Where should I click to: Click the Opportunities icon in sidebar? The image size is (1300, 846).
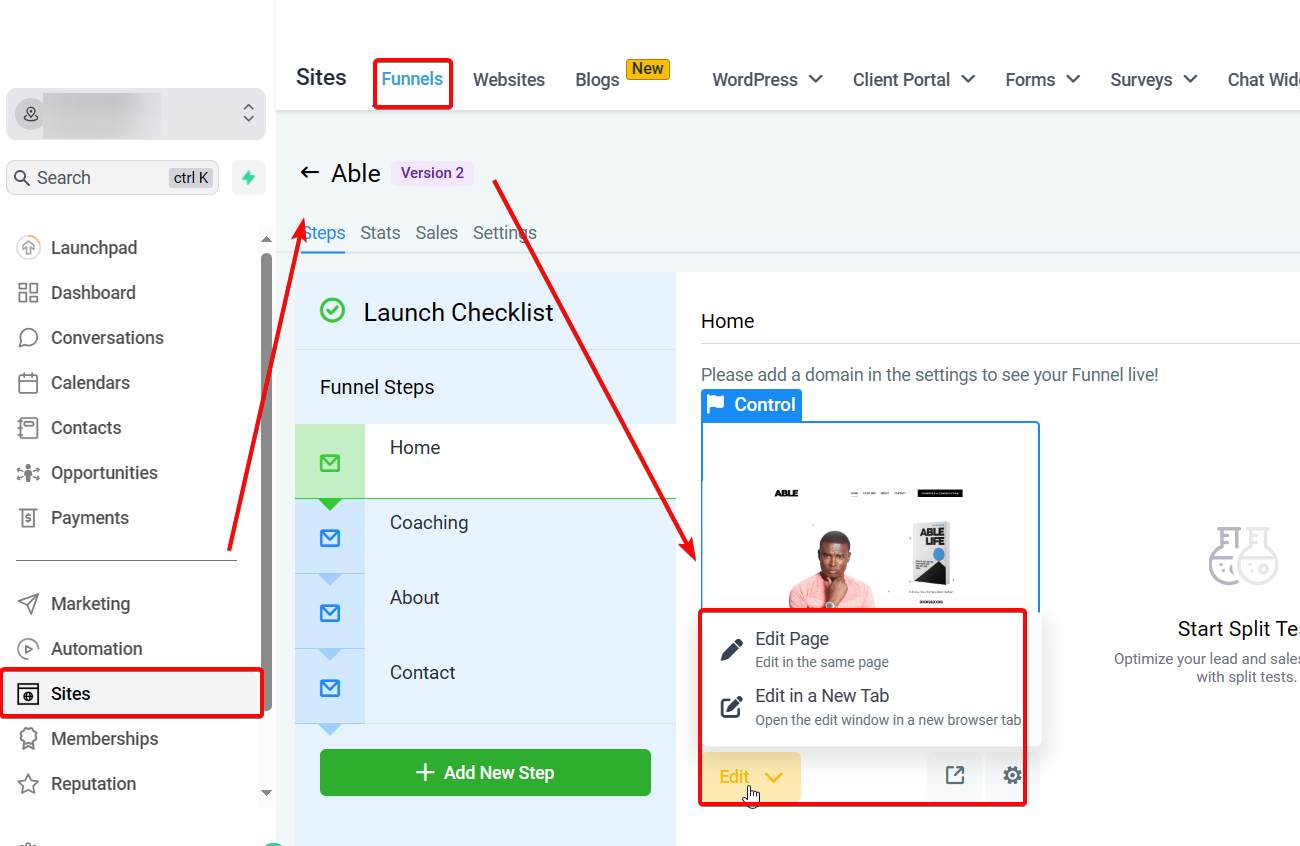(x=28, y=473)
